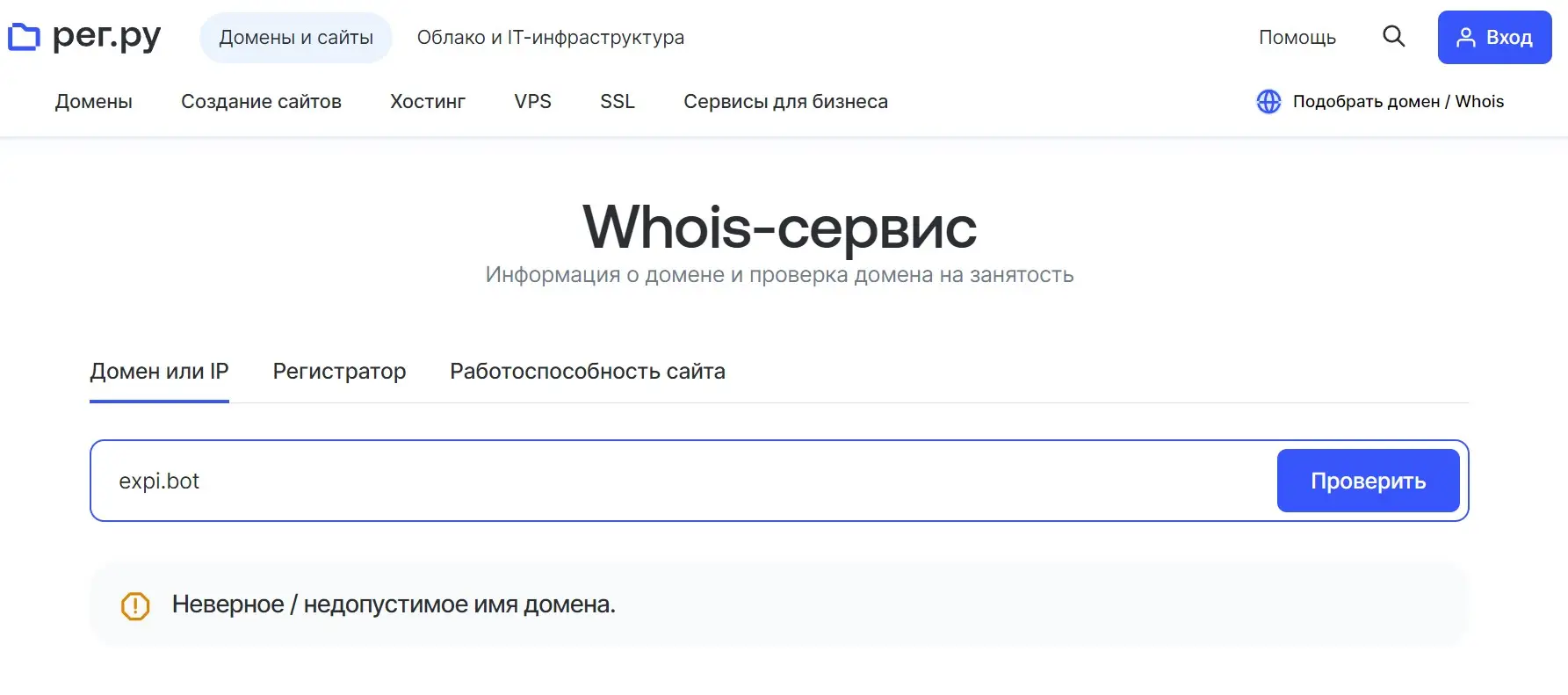Open the VPS menu item
The image size is (1568, 695).
coord(532,102)
